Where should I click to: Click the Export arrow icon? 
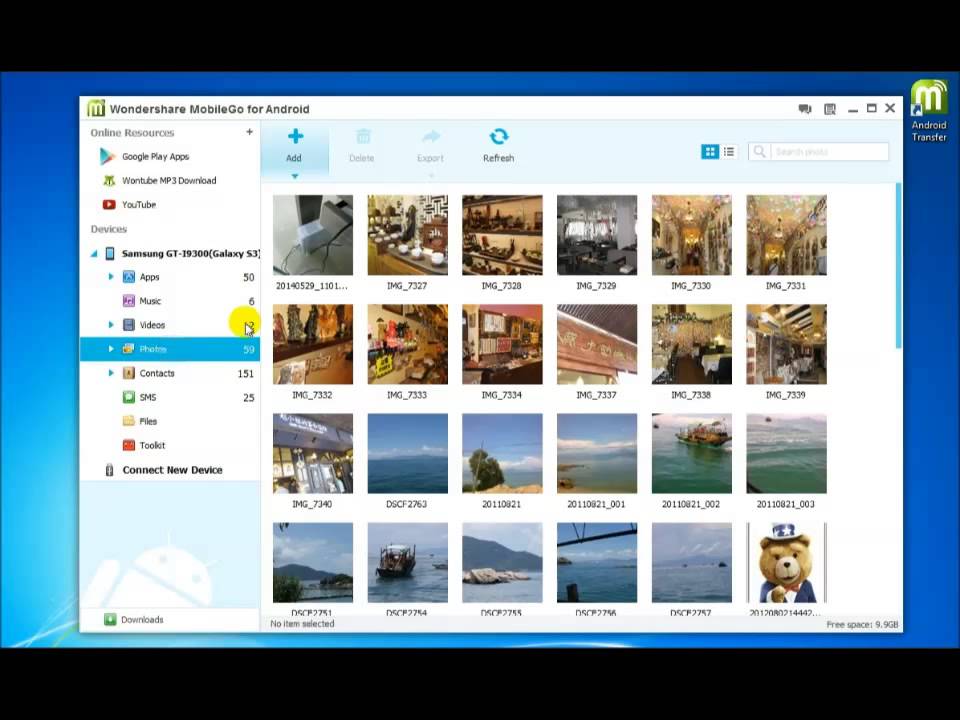click(x=431, y=136)
